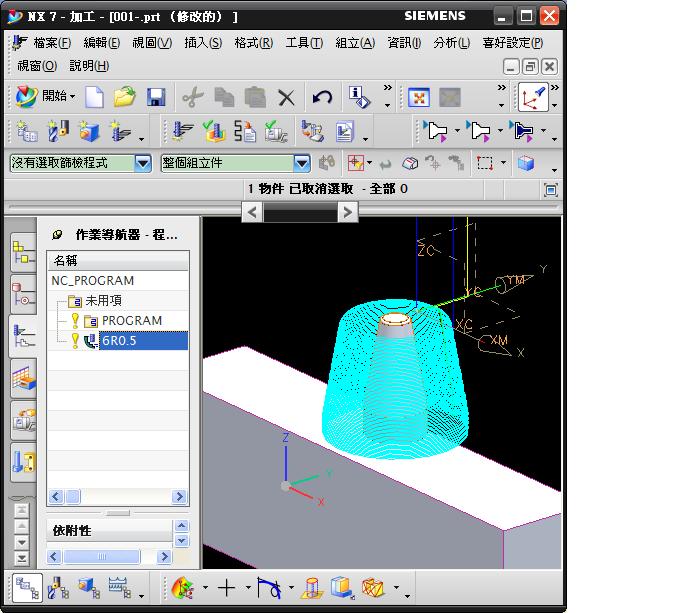Image resolution: width=680 pixels, height=613 pixels.
Task: Click the 依附性 panel header
Action: tap(109, 530)
